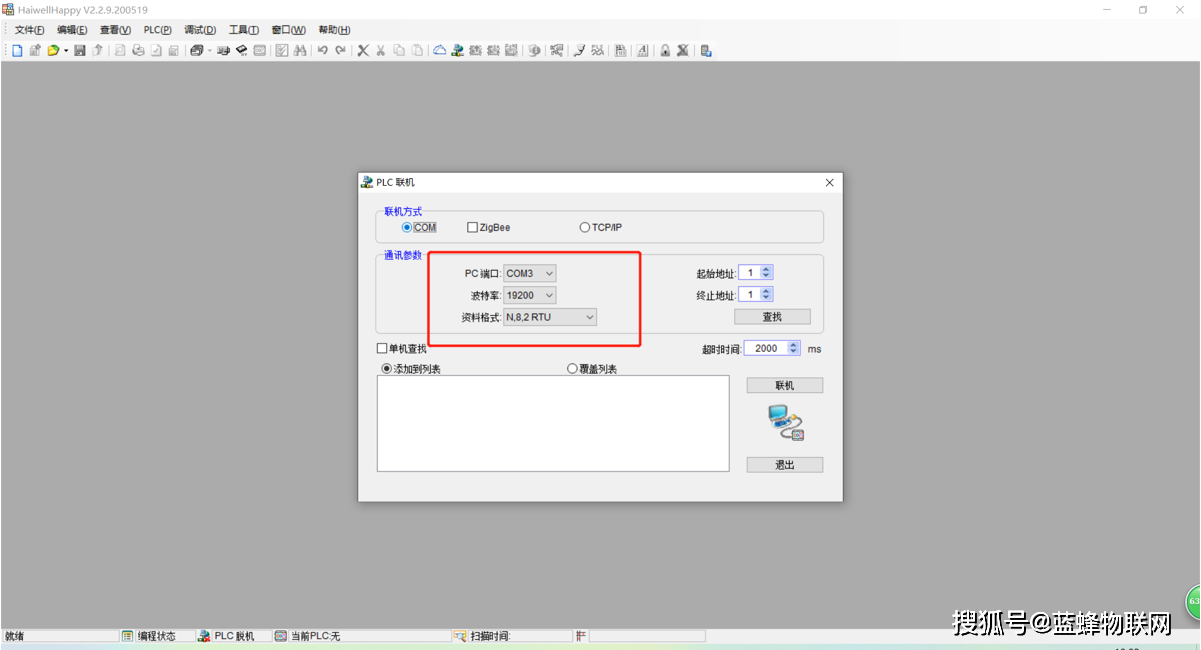The width and height of the screenshot is (1201, 650).
Task: Click the PLC 联机 dialog title icon
Action: (x=367, y=182)
